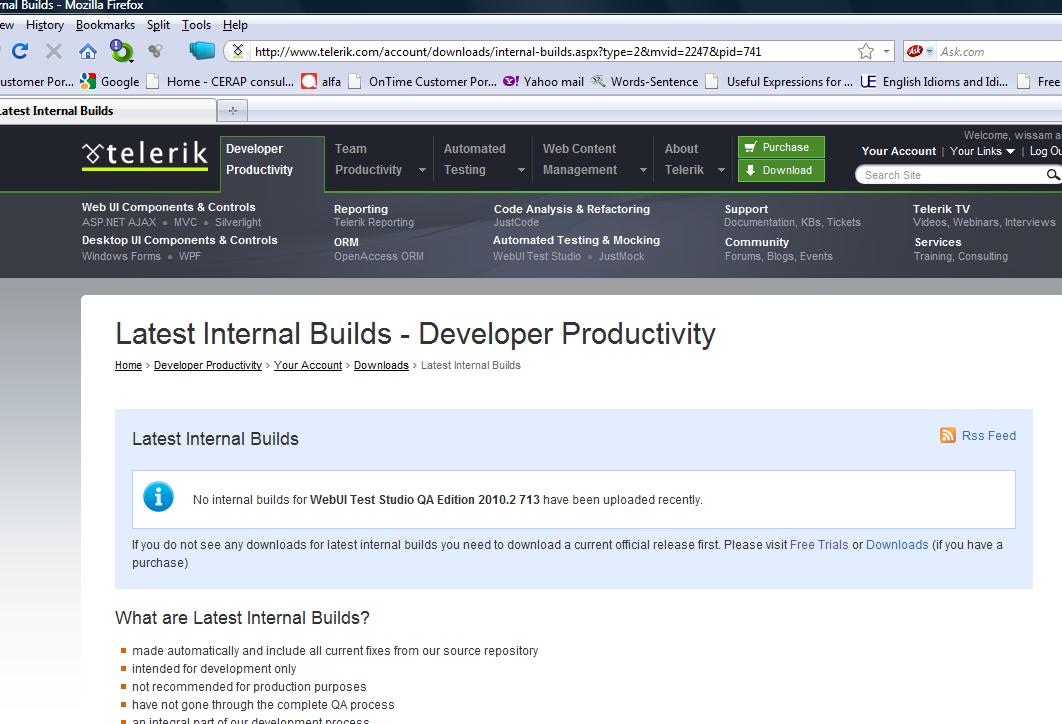
Task: Expand Web Content Management dropdown arrow
Action: pos(643,170)
